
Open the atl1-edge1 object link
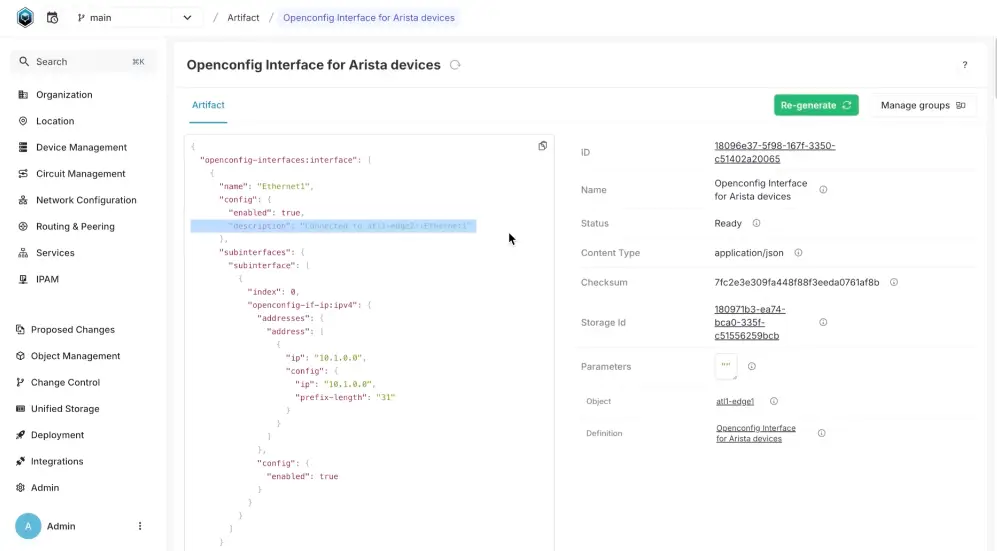click(x=734, y=401)
